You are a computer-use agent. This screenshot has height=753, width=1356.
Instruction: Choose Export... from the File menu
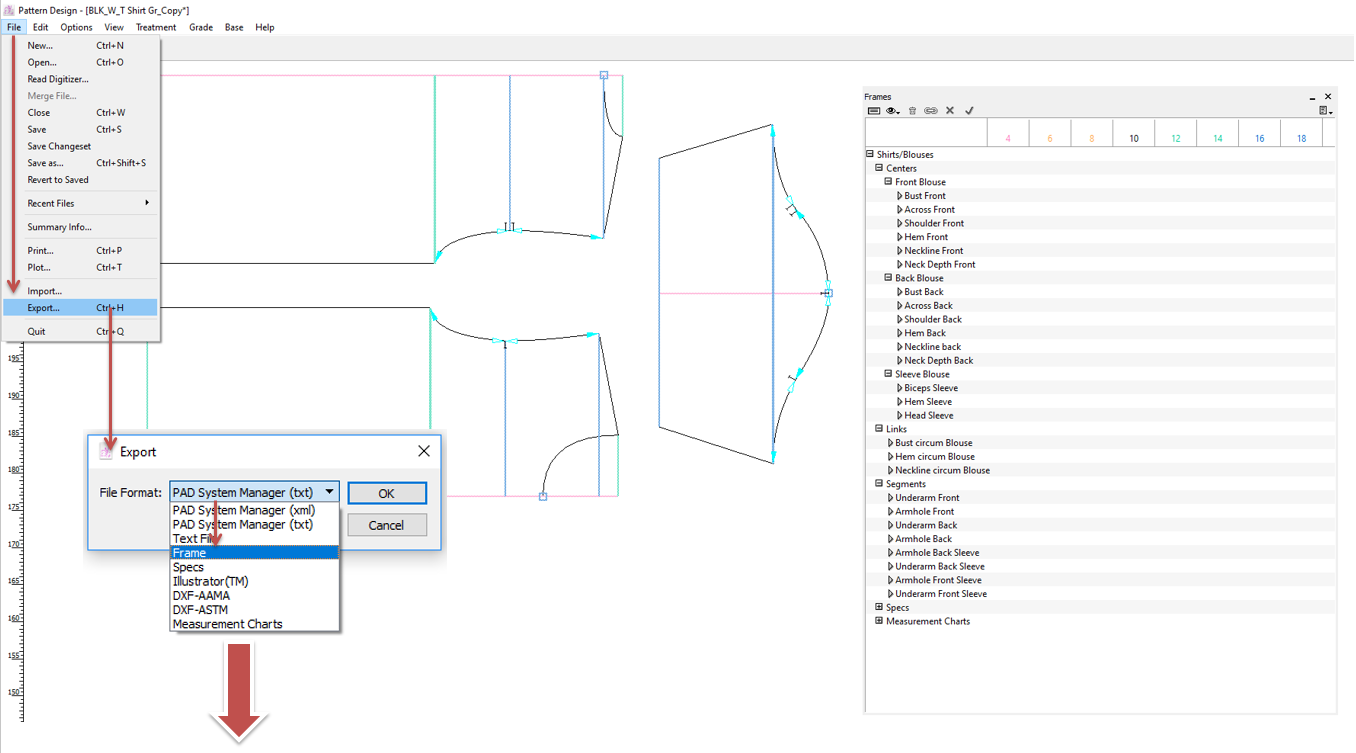point(44,308)
